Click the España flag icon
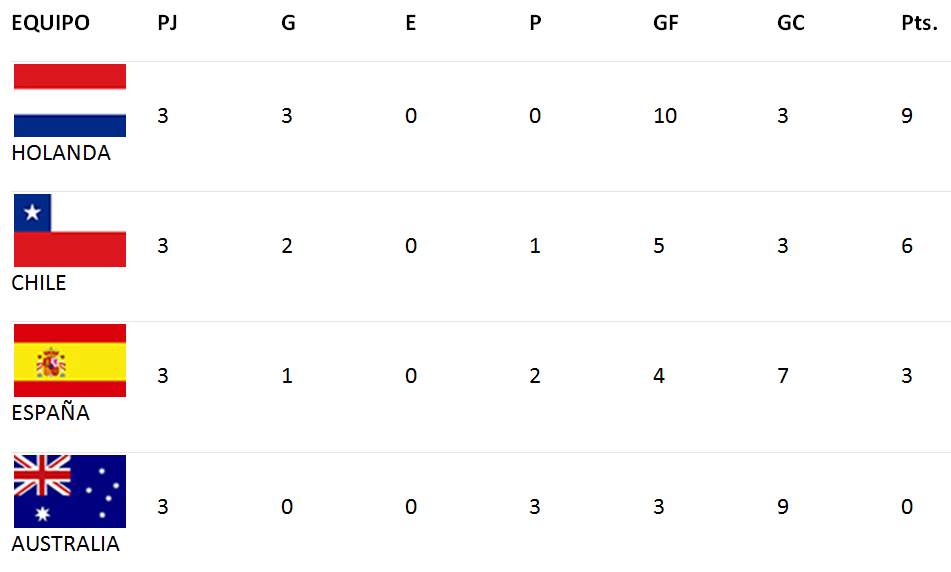The width and height of the screenshot is (951, 572). 70,360
